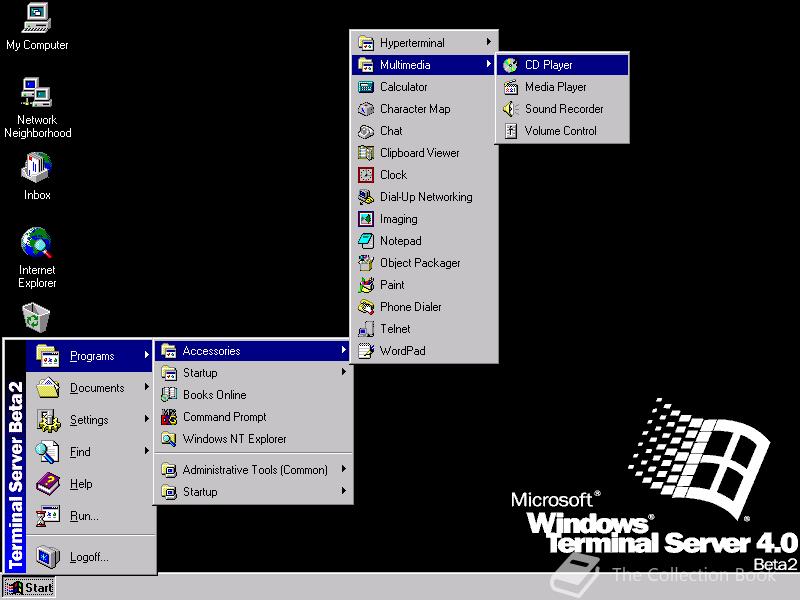The width and height of the screenshot is (800, 600).
Task: Launch Volume Control from the menu
Action: (x=562, y=131)
